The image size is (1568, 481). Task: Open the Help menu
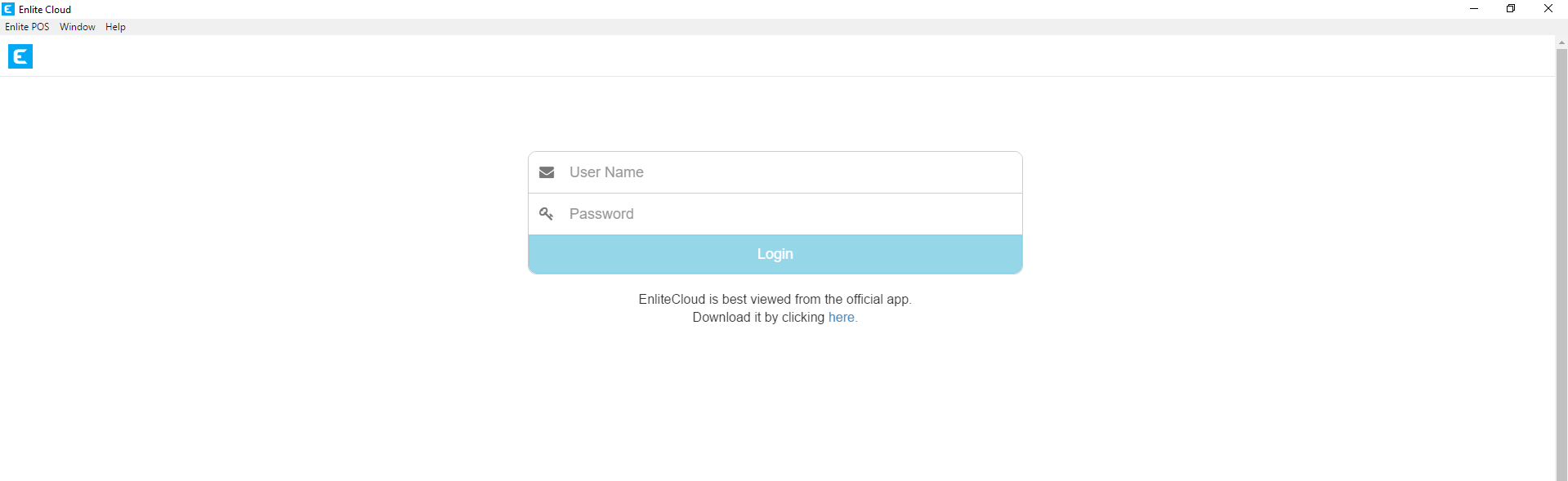tap(115, 27)
